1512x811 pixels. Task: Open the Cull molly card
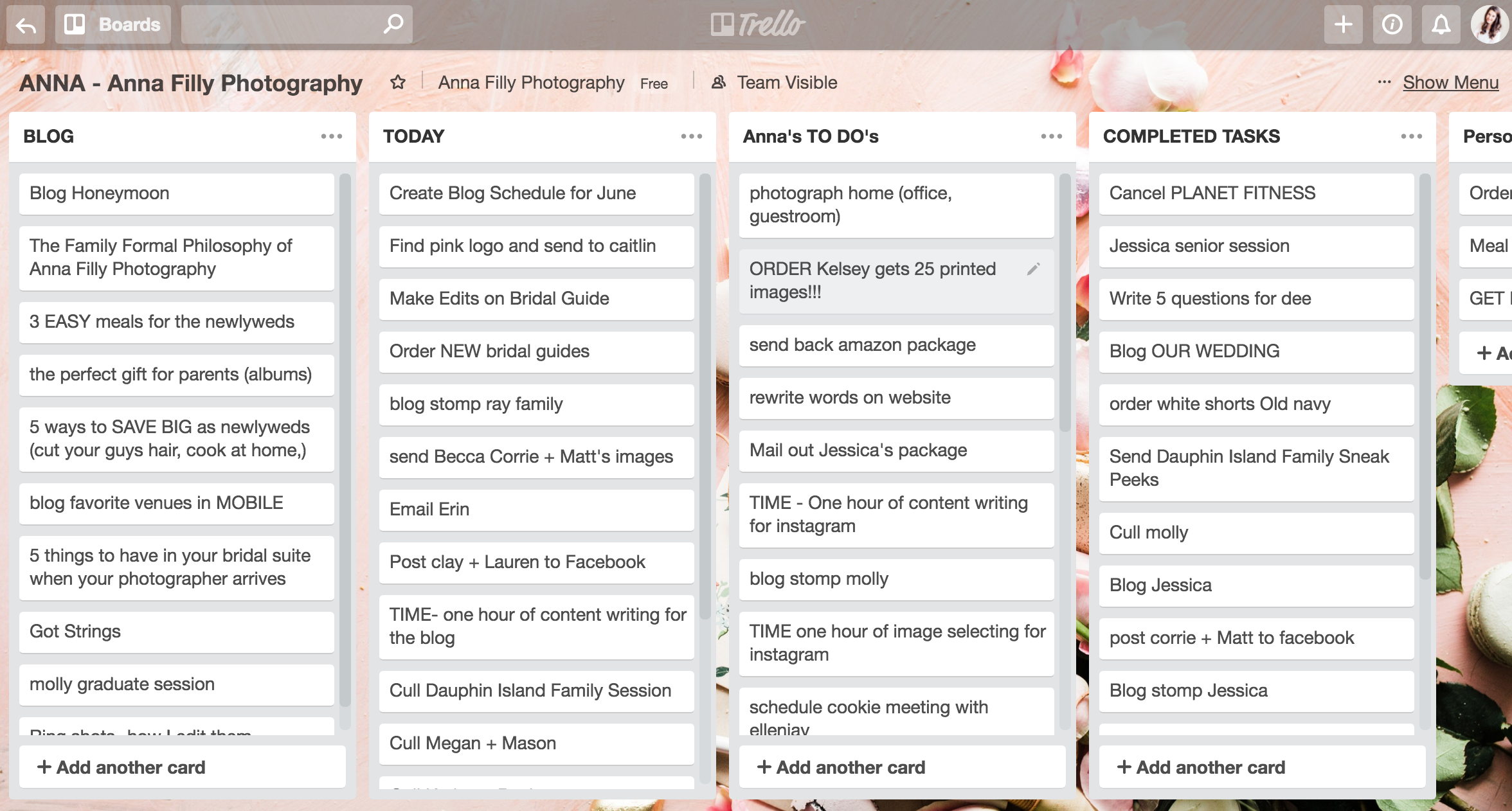point(1257,533)
